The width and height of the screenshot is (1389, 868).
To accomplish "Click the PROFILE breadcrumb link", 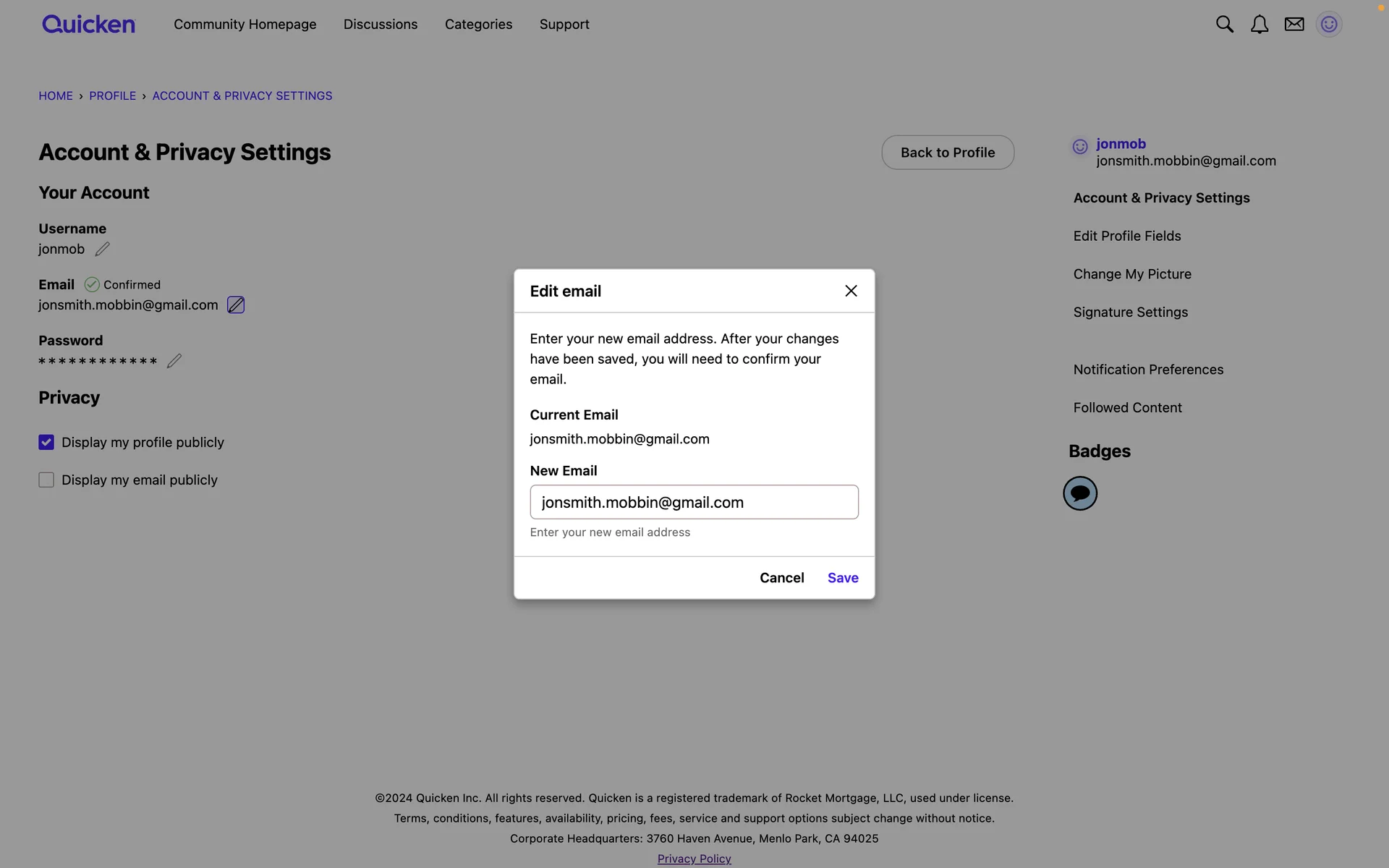I will tap(112, 96).
